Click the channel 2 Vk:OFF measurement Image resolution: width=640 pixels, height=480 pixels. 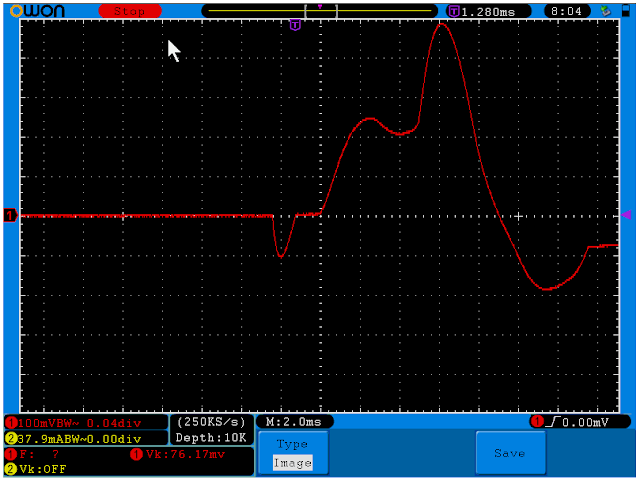click(43, 469)
